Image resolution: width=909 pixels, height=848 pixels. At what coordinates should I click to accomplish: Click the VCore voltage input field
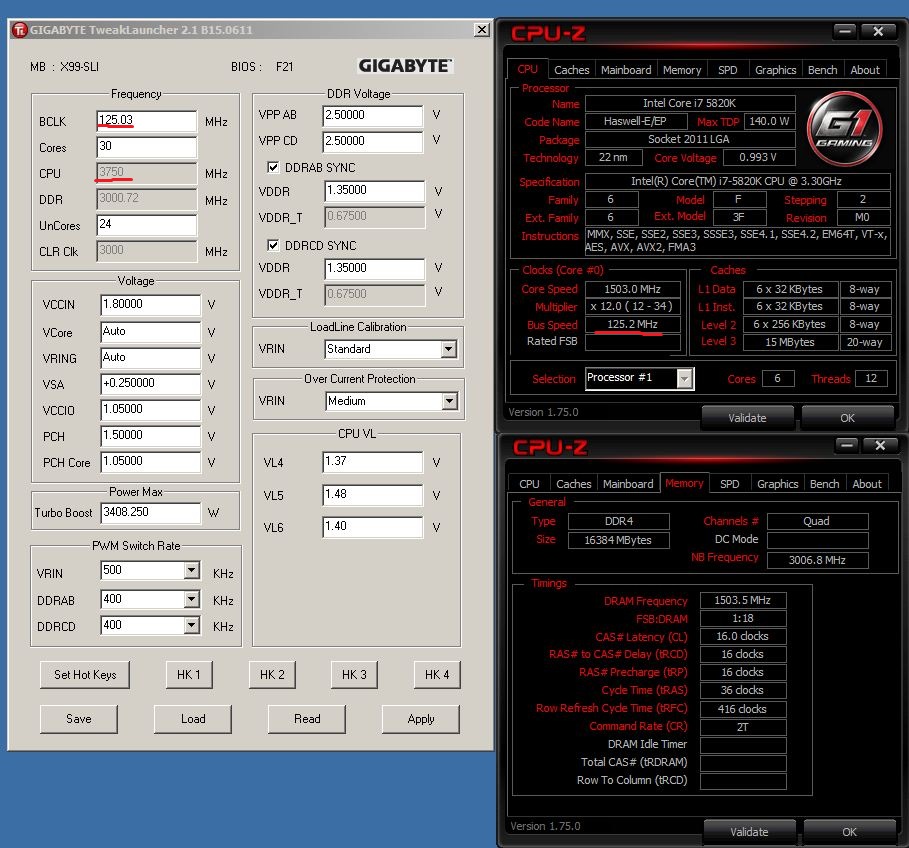151,332
